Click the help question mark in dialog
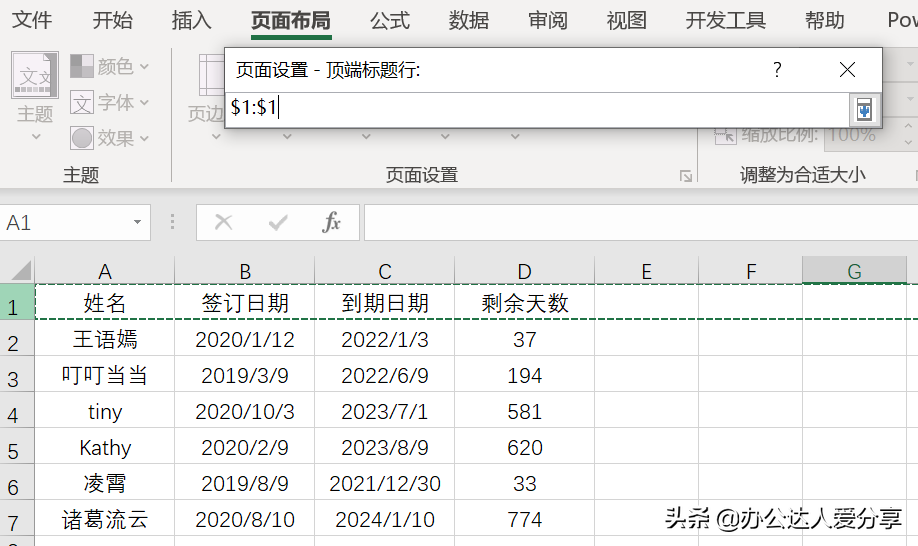Screen dimensions: 918x546 (777, 70)
